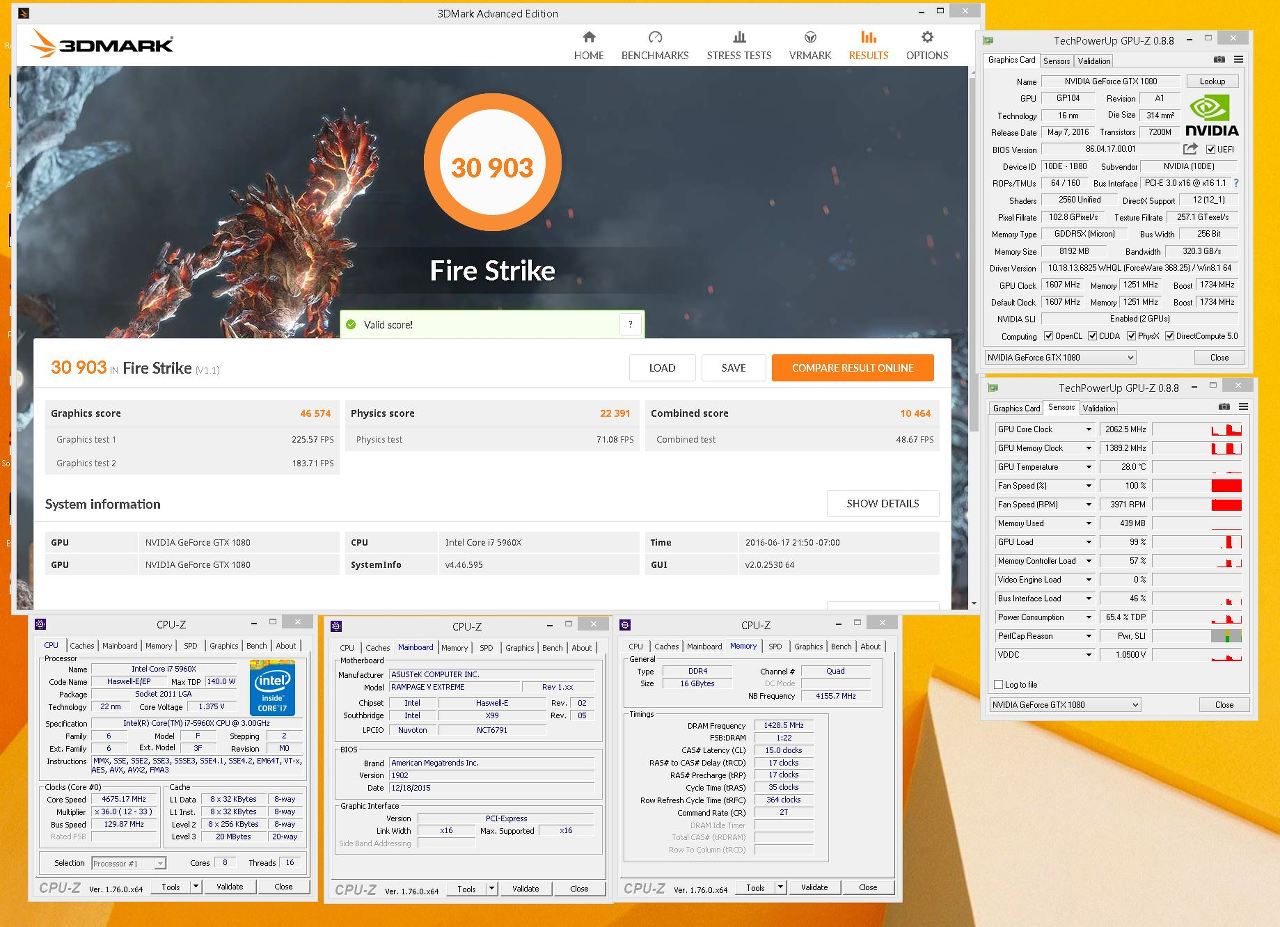Expand the Memory Used sensor dropdown
1280x927 pixels.
(x=1089, y=523)
